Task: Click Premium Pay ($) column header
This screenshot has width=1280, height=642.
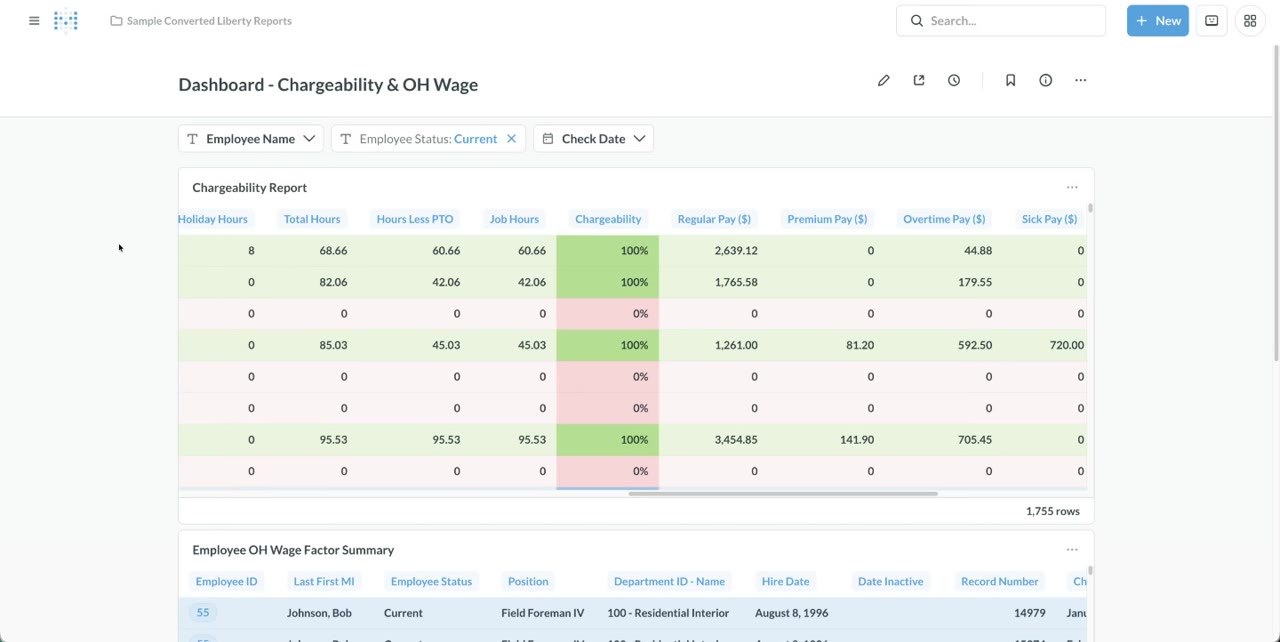Action: (827, 219)
